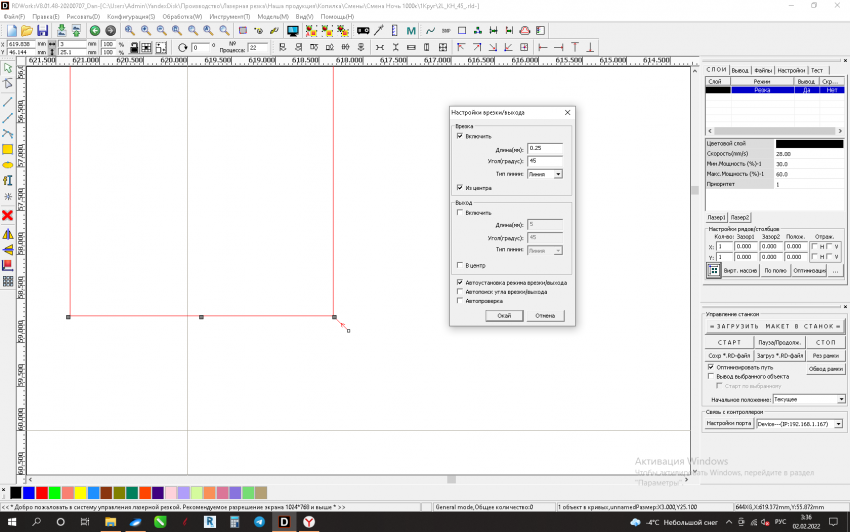Create a new document via toolbar icon
Image resolution: width=850 pixels, height=532 pixels.
tap(11, 31)
